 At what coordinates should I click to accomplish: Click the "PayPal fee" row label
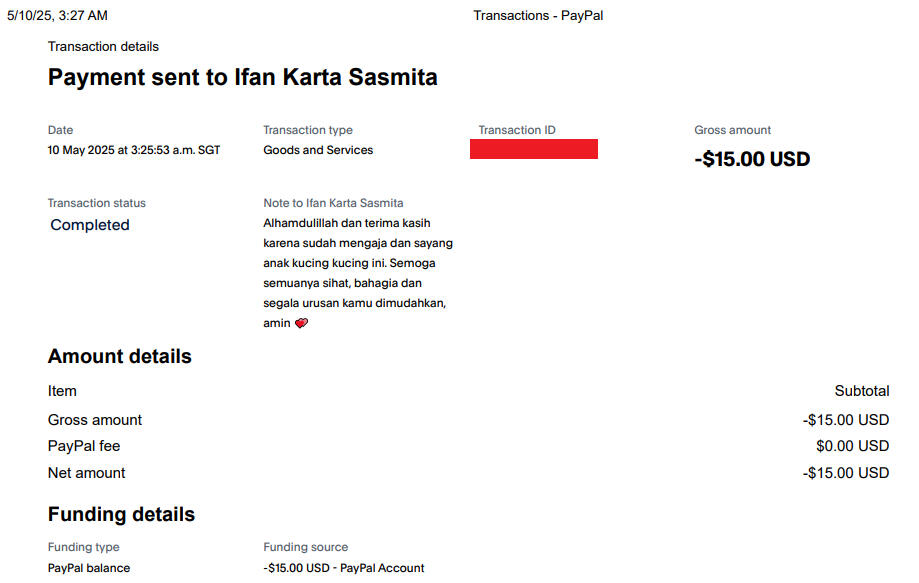point(84,446)
